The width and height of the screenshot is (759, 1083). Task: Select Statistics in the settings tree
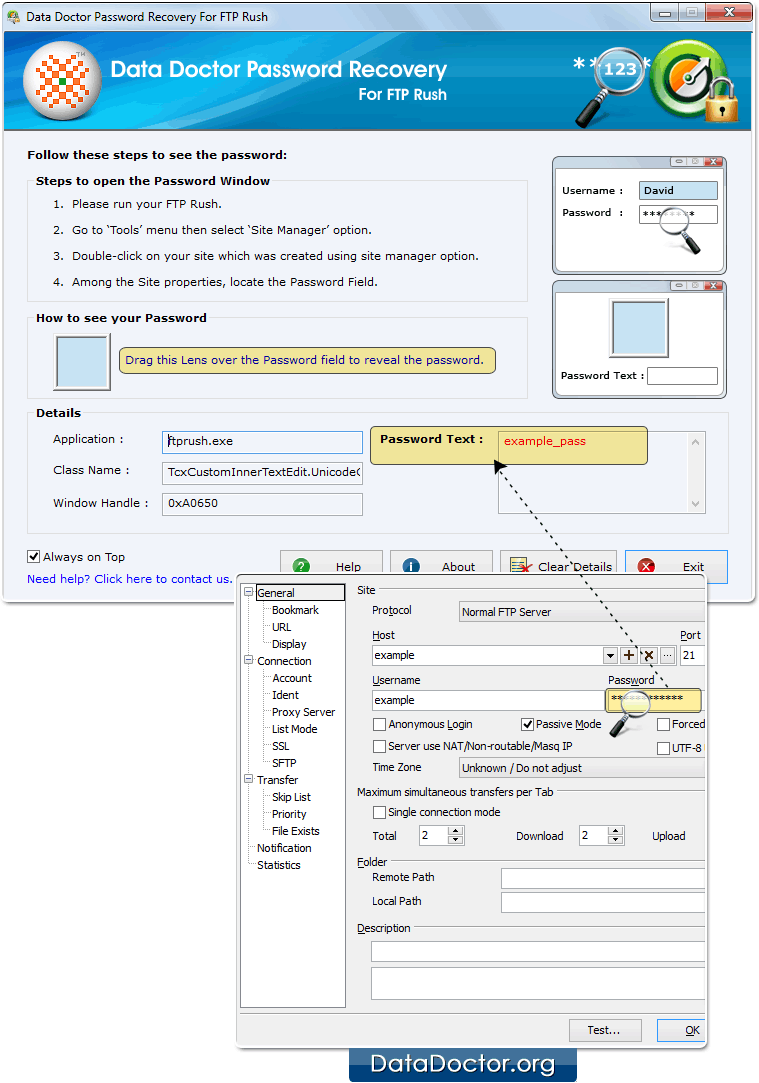tap(278, 865)
